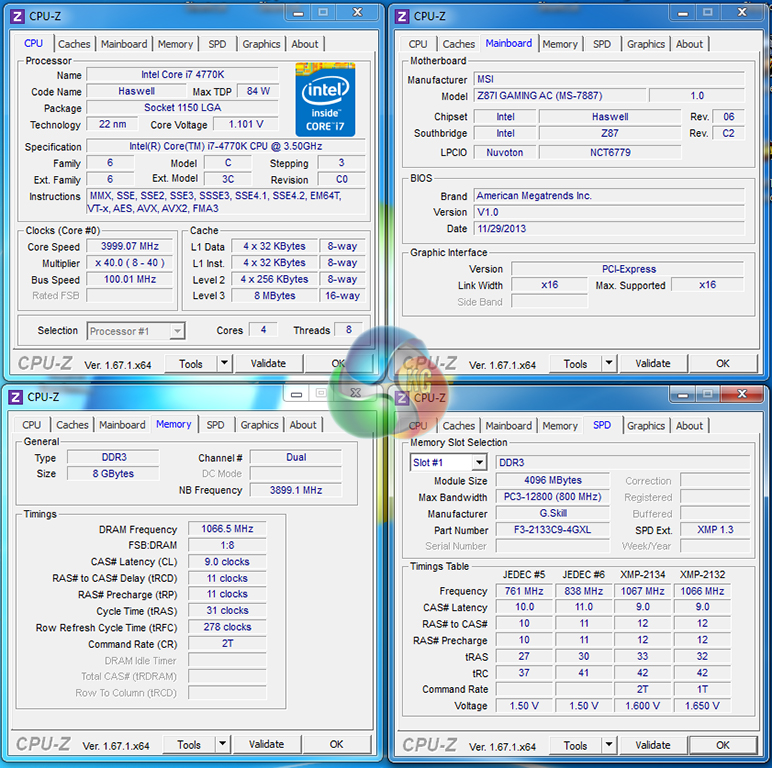This screenshot has height=768, width=772.
Task: Open Graphics tab in Motherboard window
Action: (x=646, y=44)
